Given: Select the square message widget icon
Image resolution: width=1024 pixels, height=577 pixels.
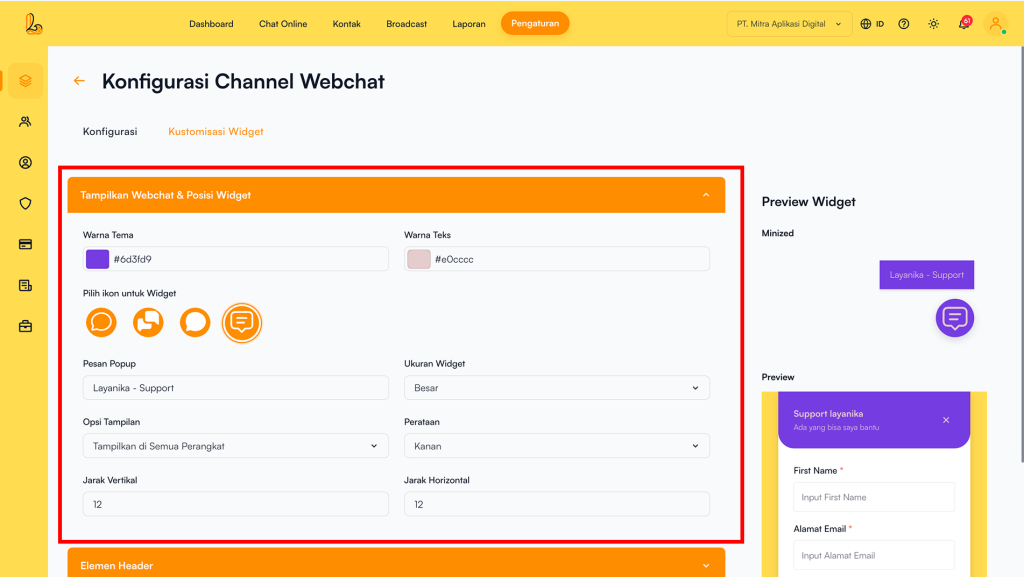Looking at the screenshot, I should coord(241,323).
